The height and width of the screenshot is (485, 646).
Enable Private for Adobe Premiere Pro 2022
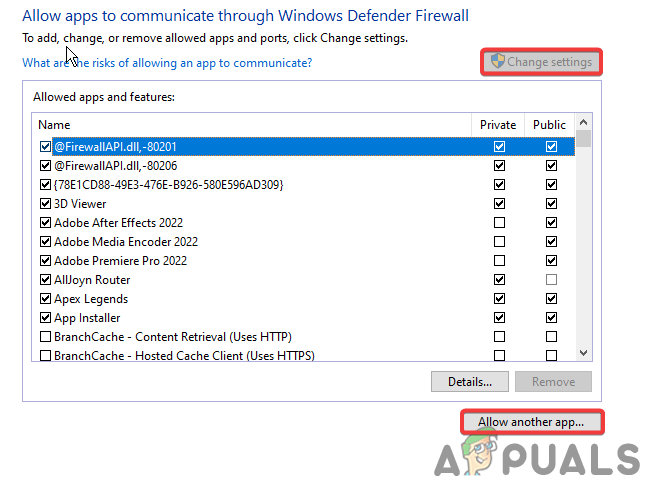pyautogui.click(x=499, y=261)
